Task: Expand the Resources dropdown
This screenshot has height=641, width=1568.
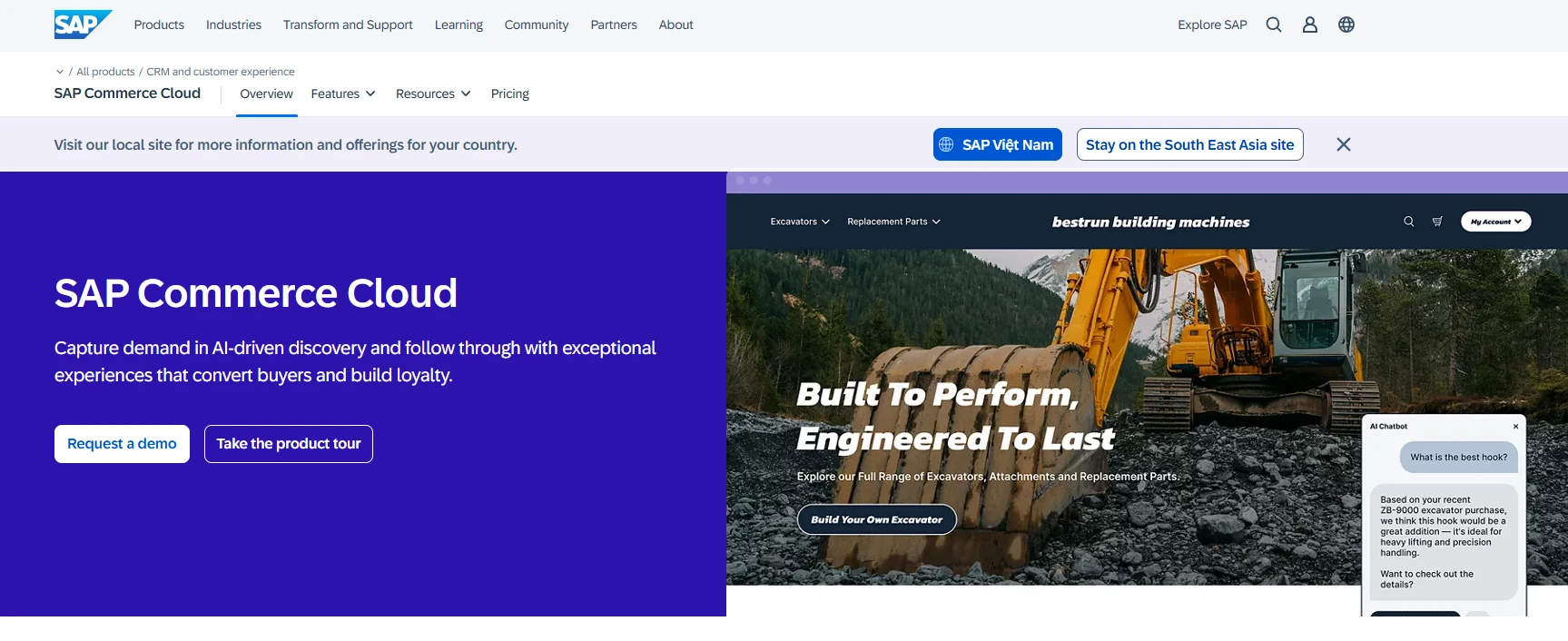Action: coord(433,94)
